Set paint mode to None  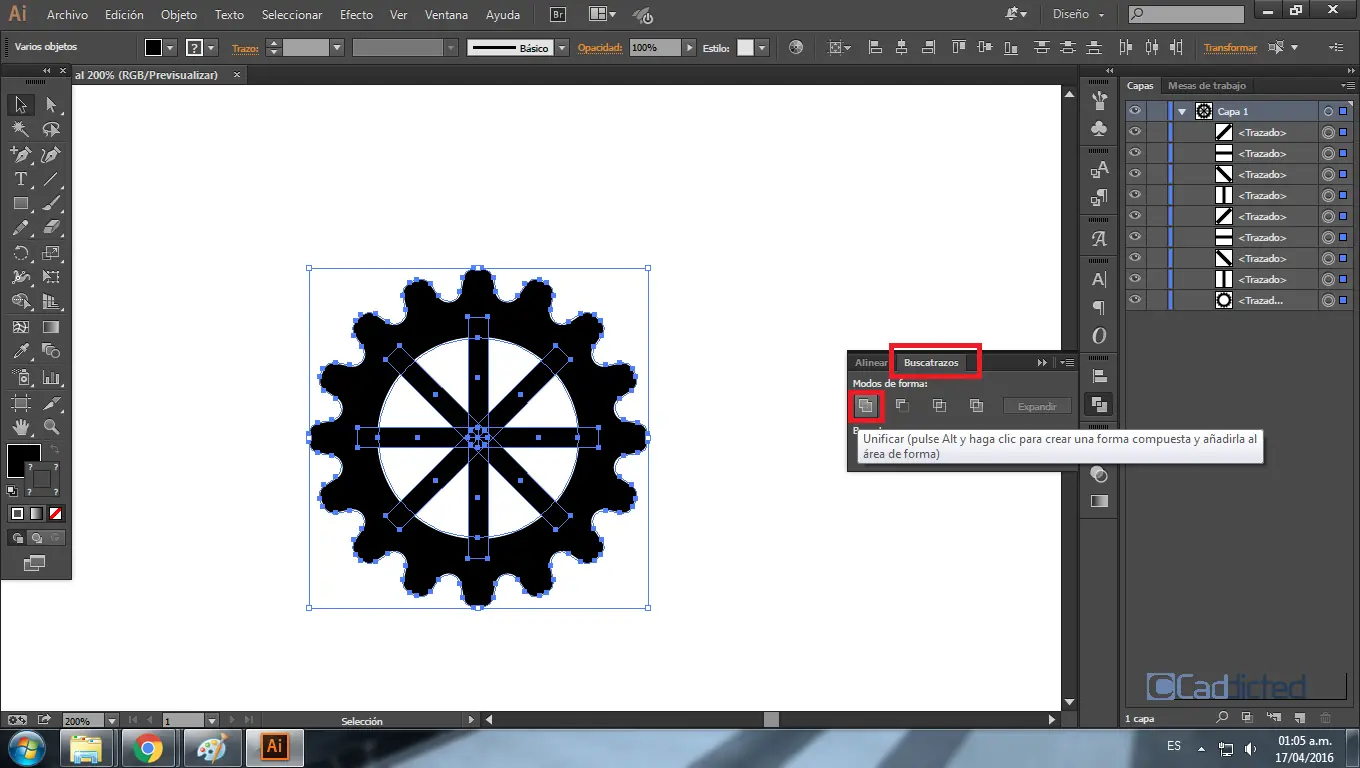coord(57,513)
